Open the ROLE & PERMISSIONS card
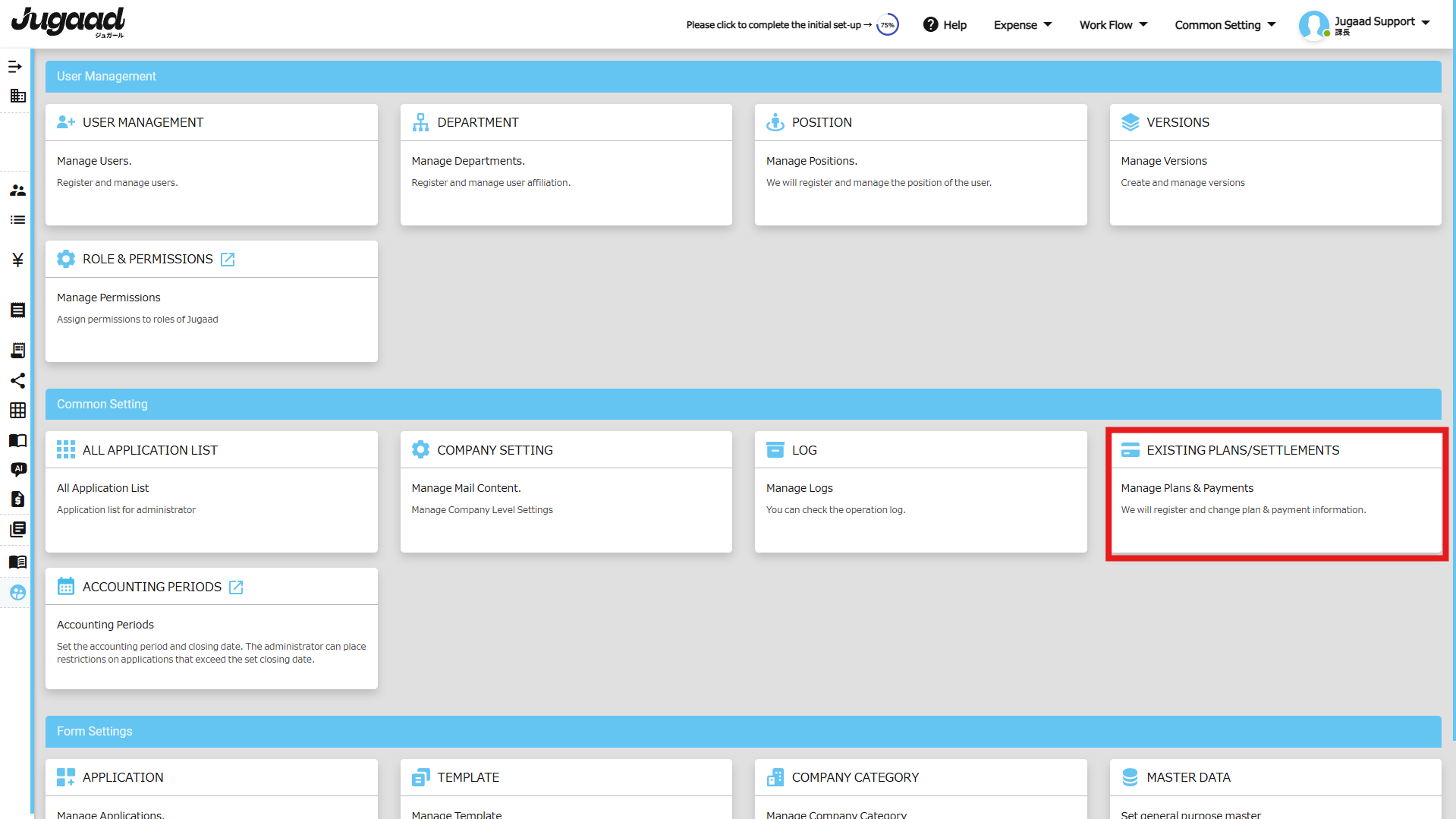Screen dimensions: 1456x819 [212, 301]
